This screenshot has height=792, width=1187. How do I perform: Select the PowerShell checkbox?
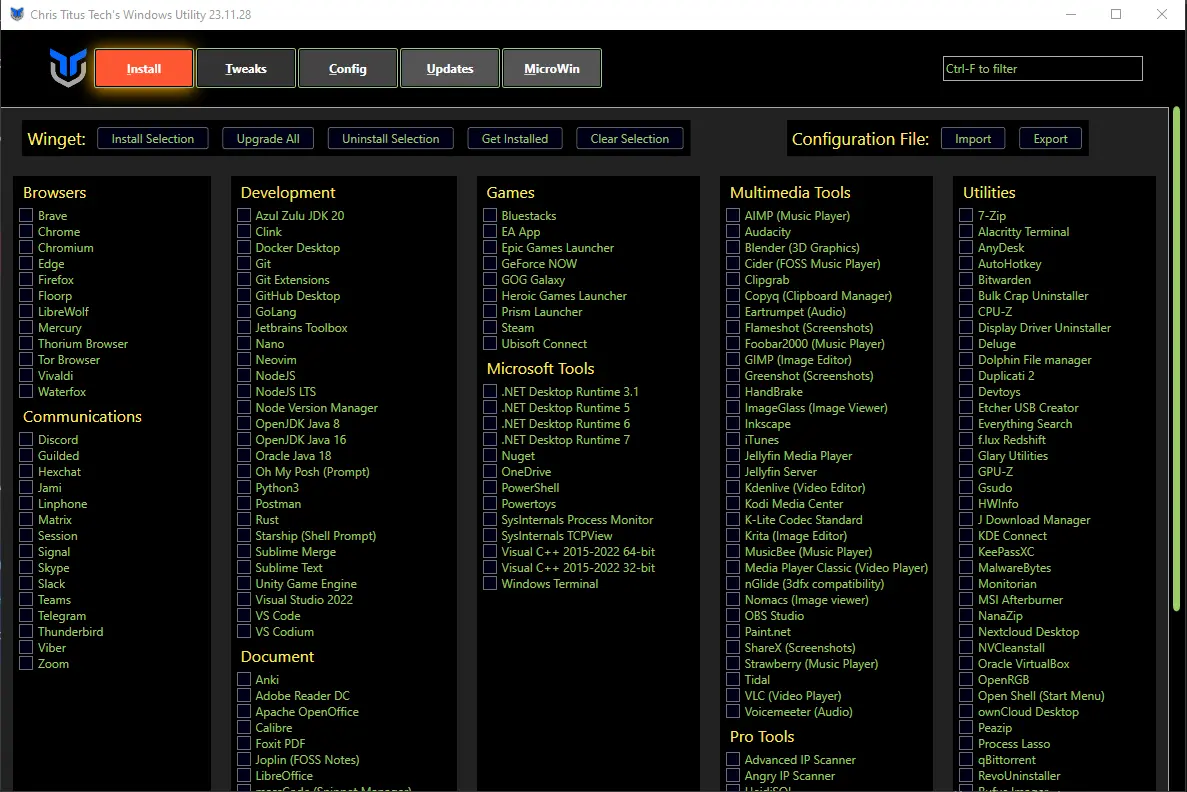(490, 488)
